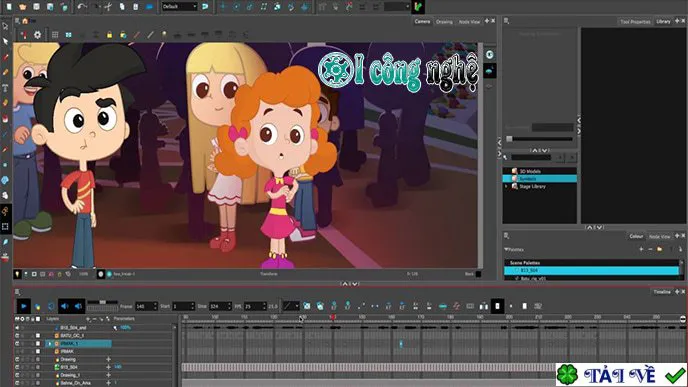The width and height of the screenshot is (688, 387).
Task: Select the white arrow tool in left toolbar
Action: tap(5, 41)
